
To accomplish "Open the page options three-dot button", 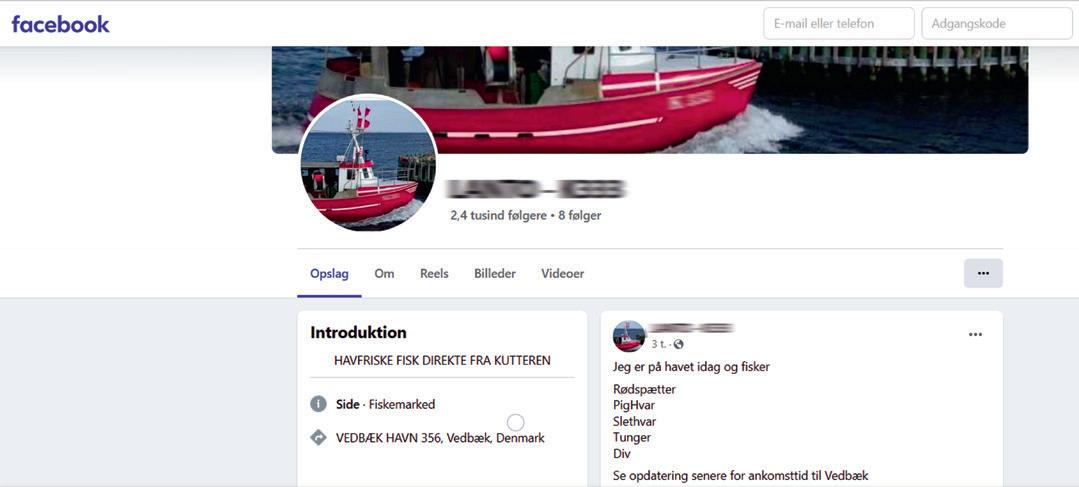I will [x=983, y=273].
